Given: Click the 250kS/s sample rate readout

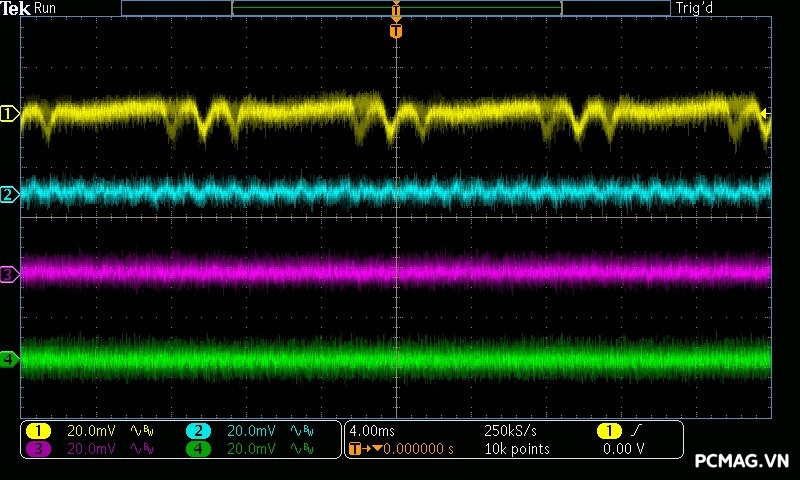Looking at the screenshot, I should (x=509, y=430).
